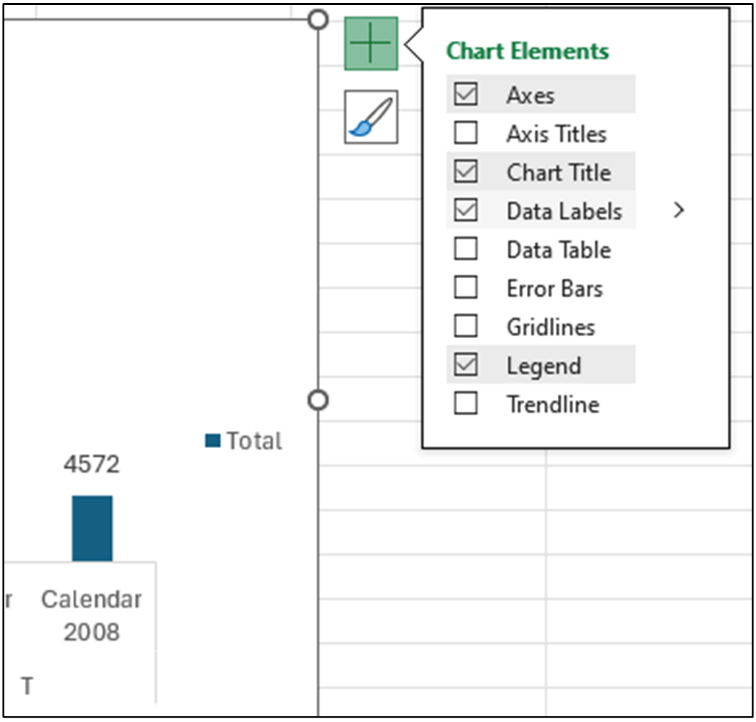The image size is (756, 722).
Task: Check the Trendline checkbox
Action: tap(466, 403)
